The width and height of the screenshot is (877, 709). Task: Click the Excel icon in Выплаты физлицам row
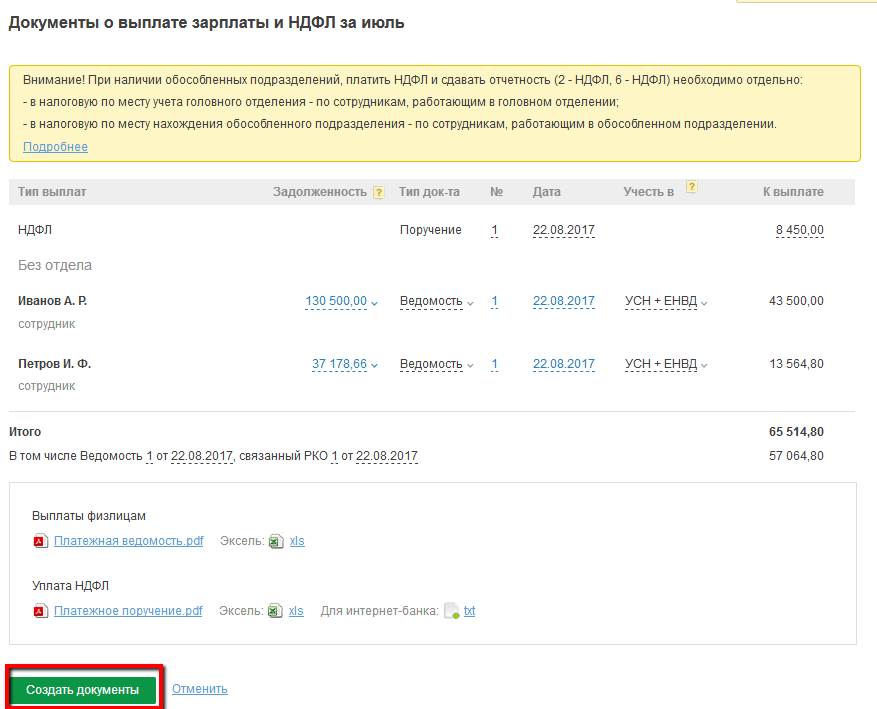tap(276, 541)
